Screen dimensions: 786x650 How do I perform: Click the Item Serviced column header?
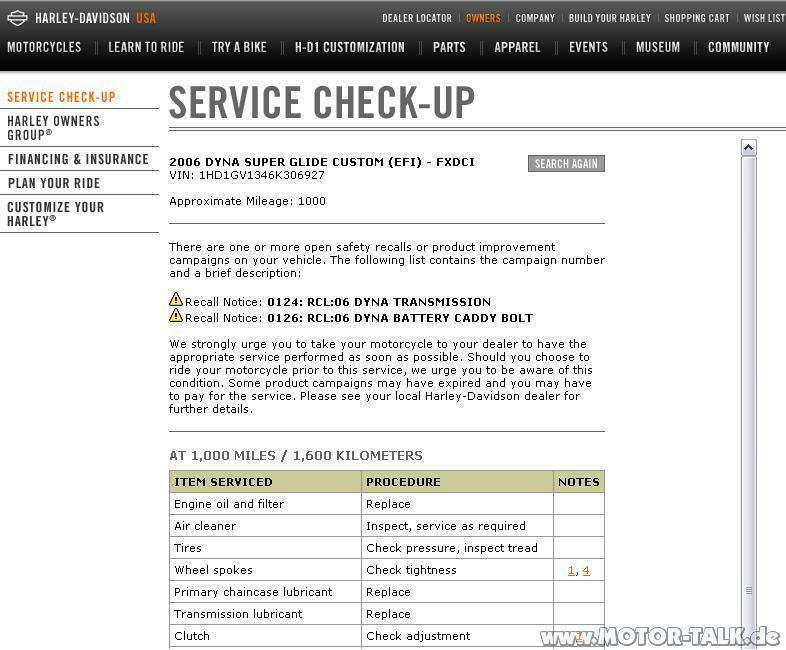pos(265,482)
